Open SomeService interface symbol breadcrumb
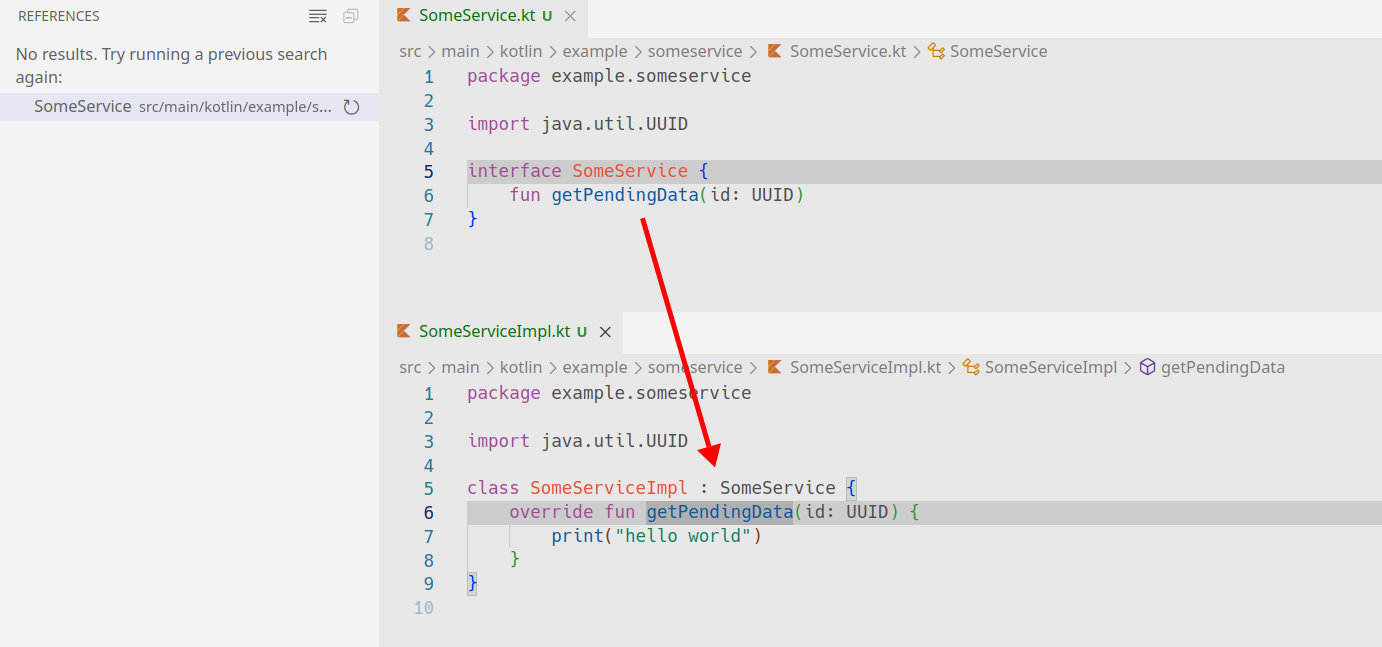 (998, 51)
